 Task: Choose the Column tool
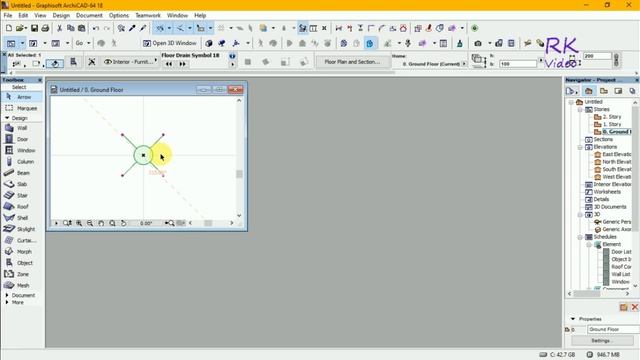click(x=22, y=162)
